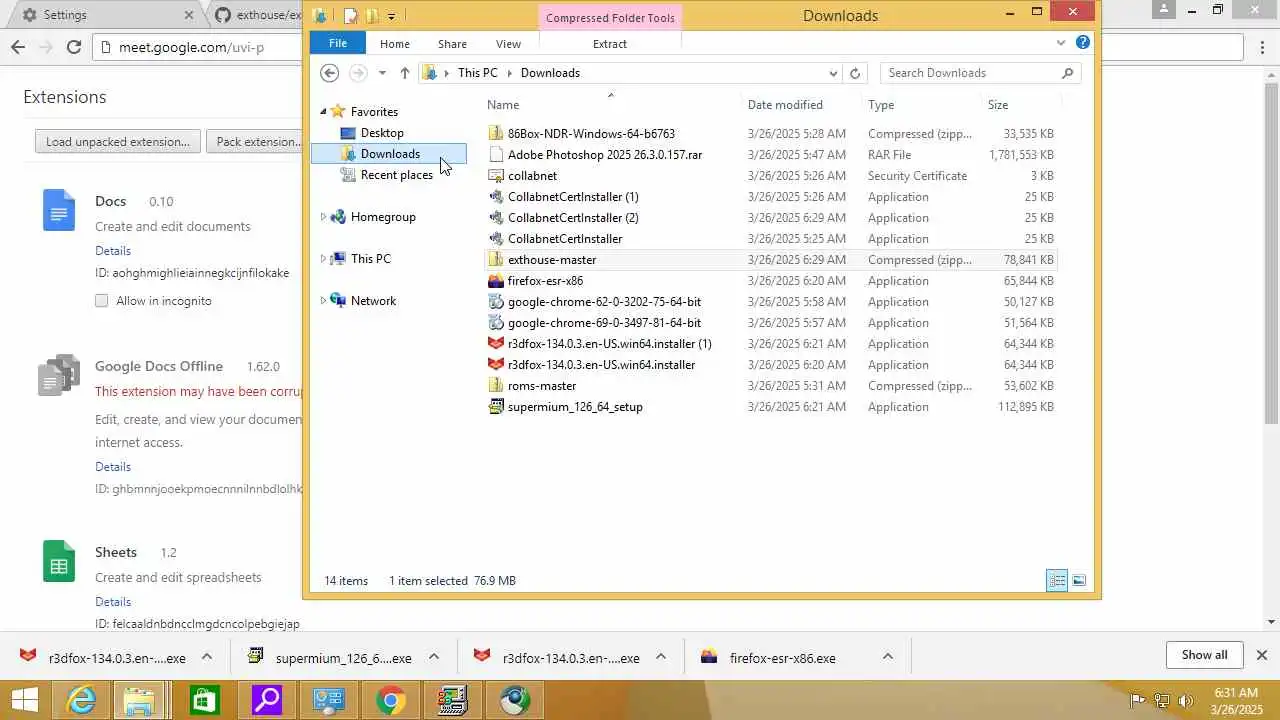Click the Up one level arrow

[x=404, y=73]
